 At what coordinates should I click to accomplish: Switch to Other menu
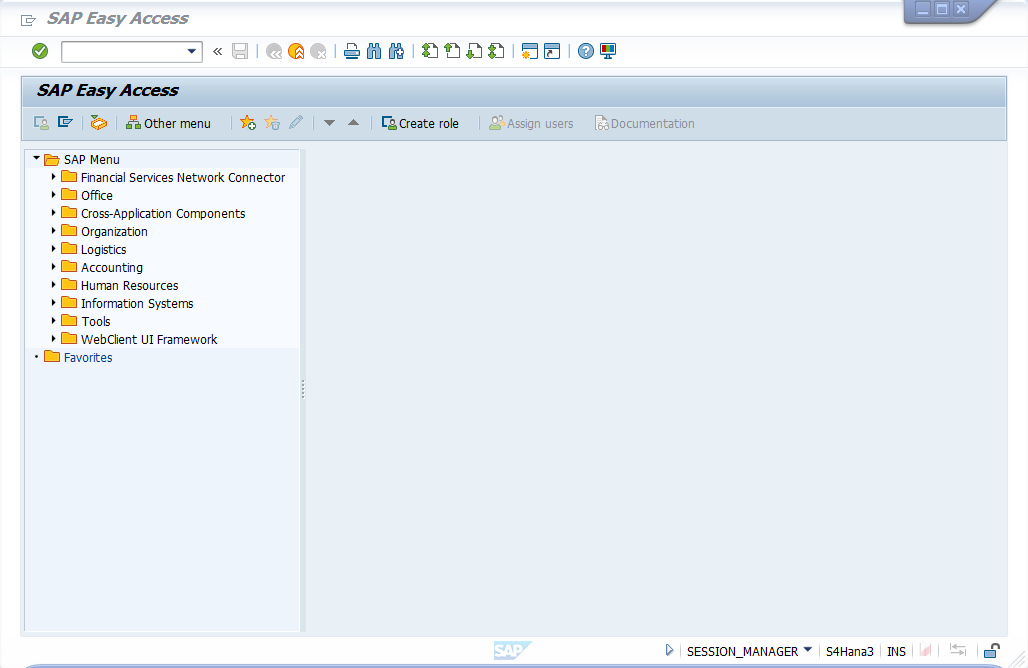(170, 122)
